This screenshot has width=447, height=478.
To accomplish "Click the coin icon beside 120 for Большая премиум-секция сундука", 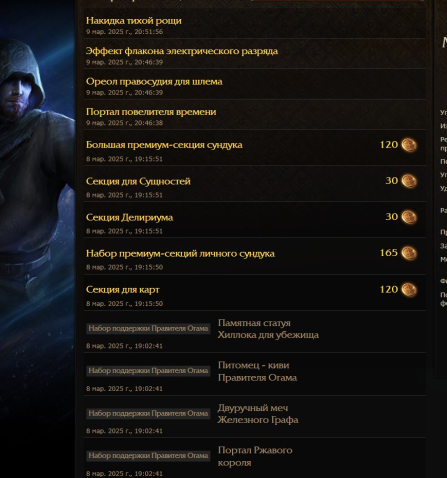I will 409,145.
